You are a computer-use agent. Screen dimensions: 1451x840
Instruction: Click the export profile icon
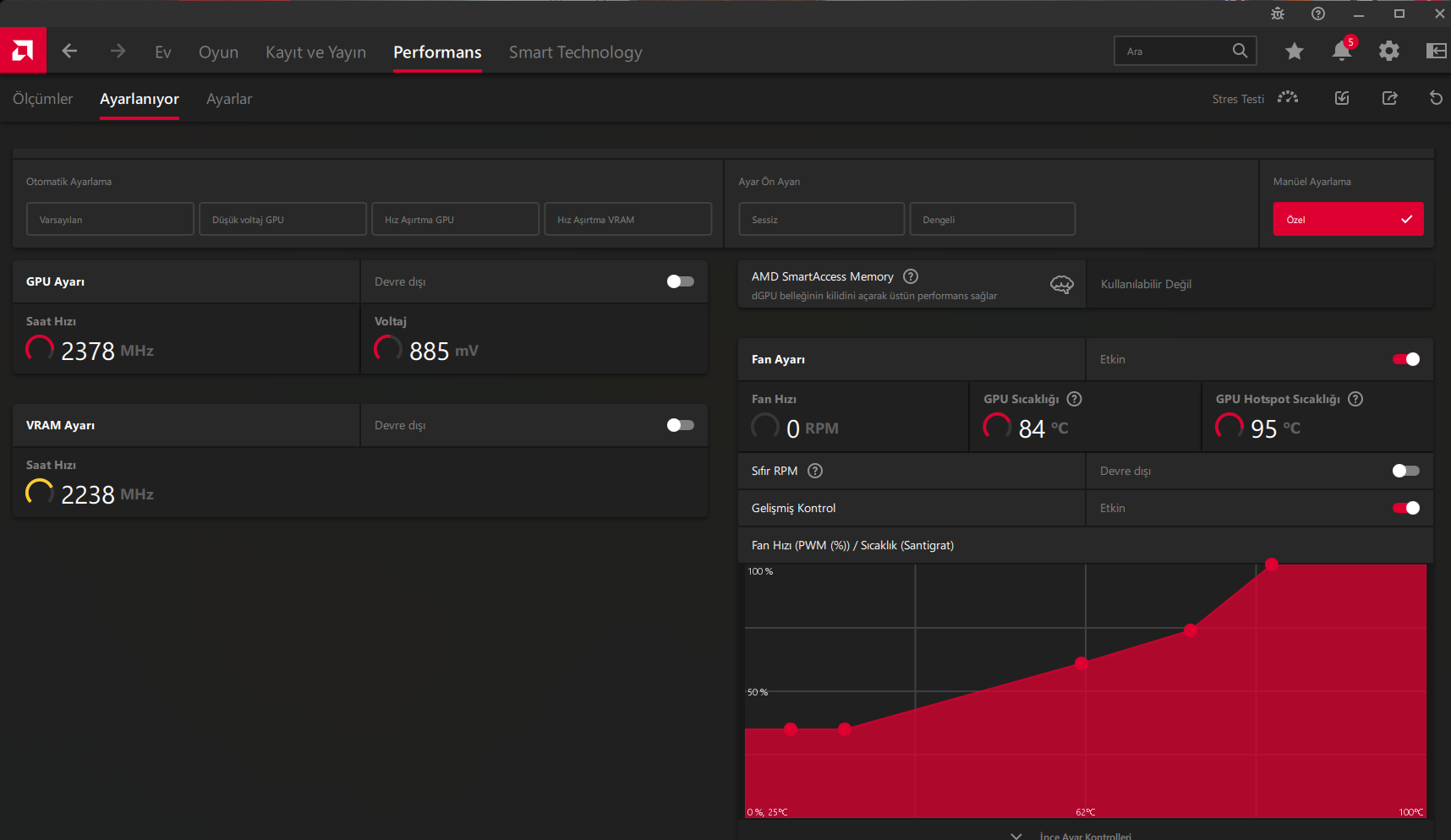(1389, 98)
